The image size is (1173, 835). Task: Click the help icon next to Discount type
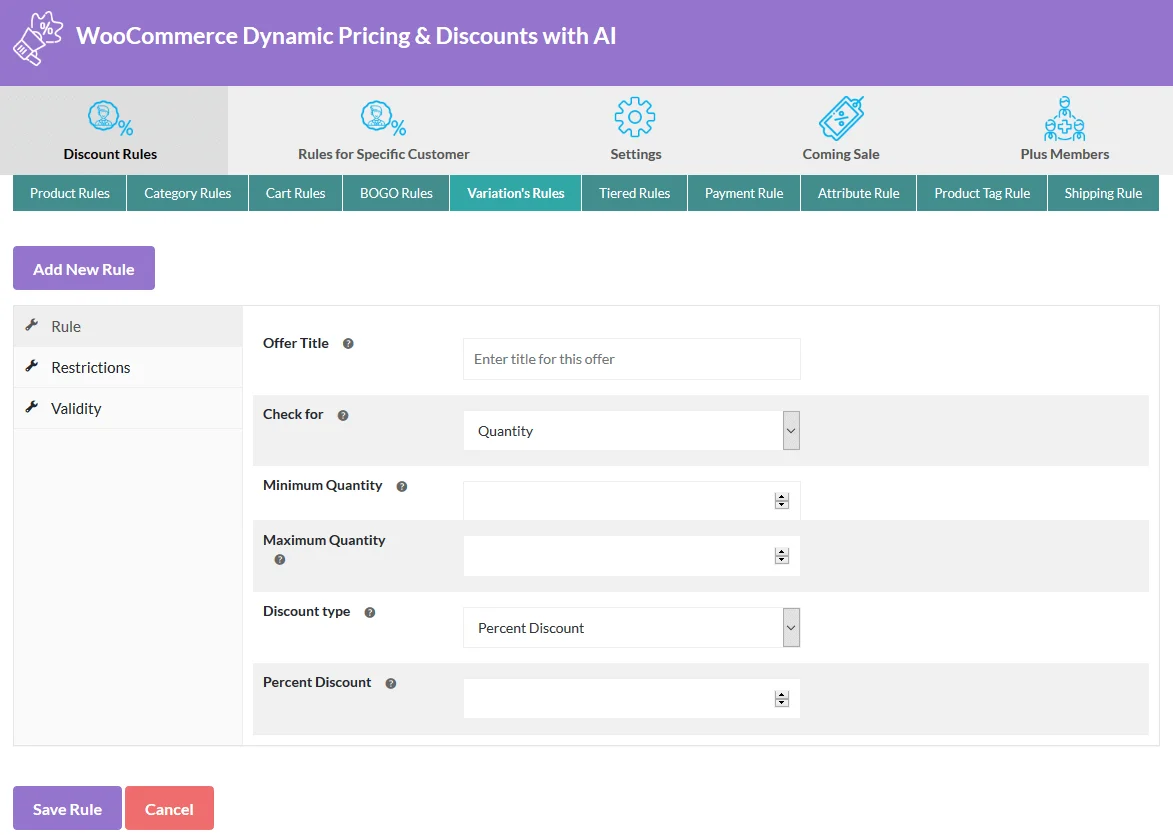[369, 611]
